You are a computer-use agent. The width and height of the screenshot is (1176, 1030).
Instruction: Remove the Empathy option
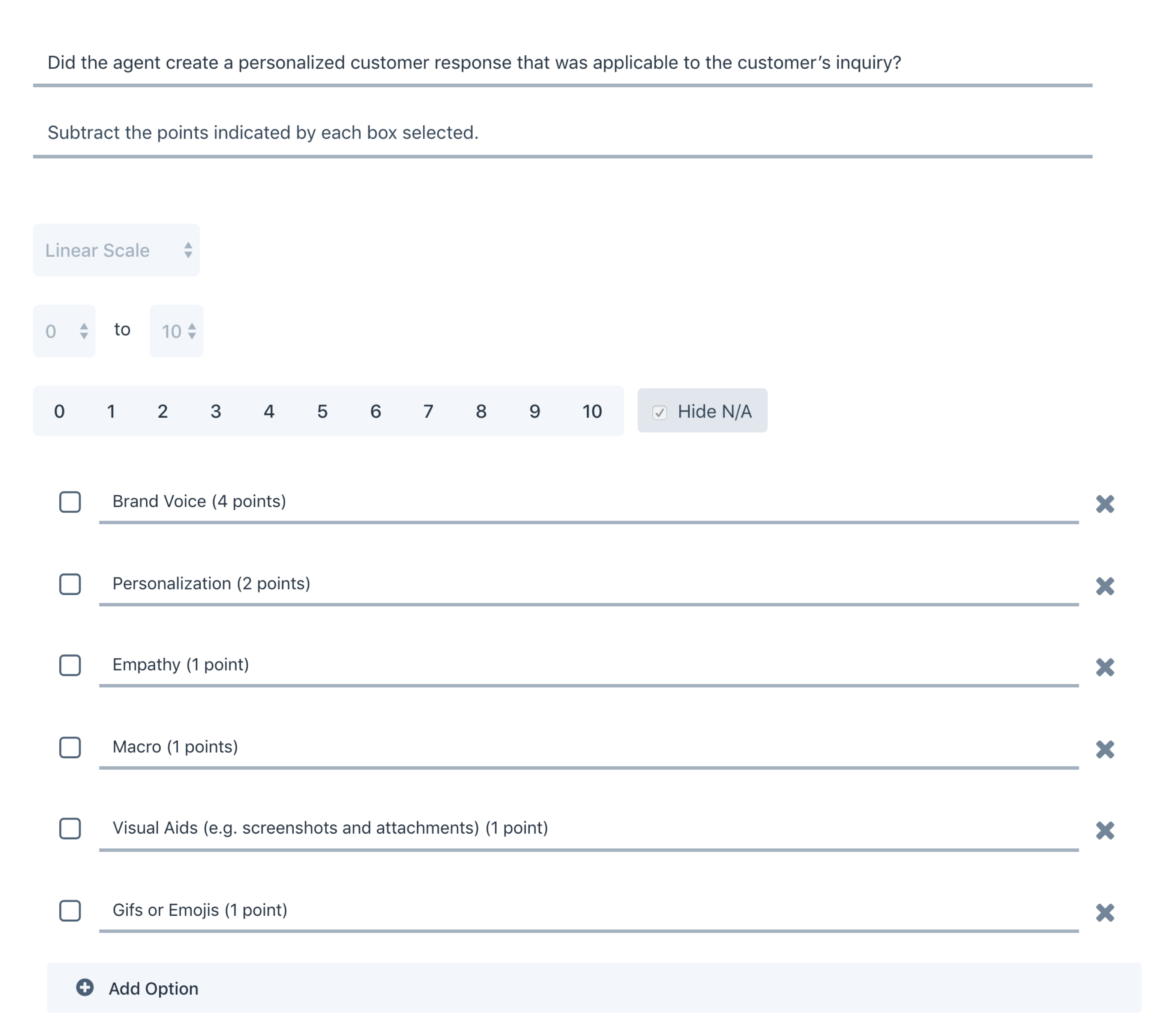point(1104,667)
